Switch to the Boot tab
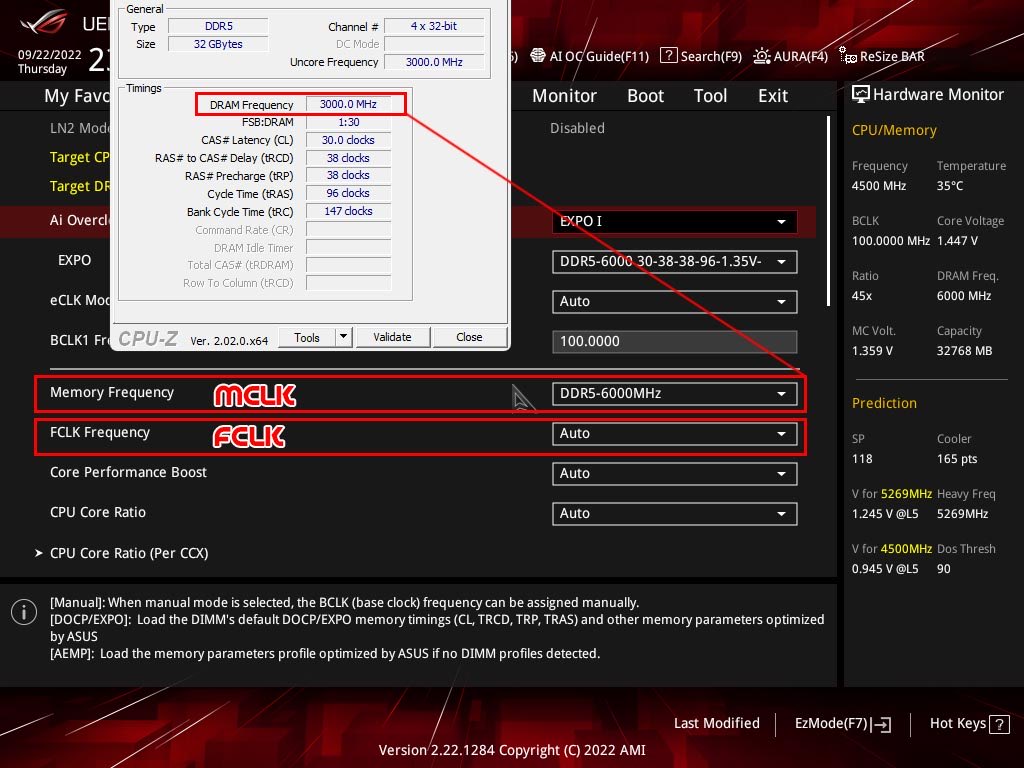 coord(645,96)
